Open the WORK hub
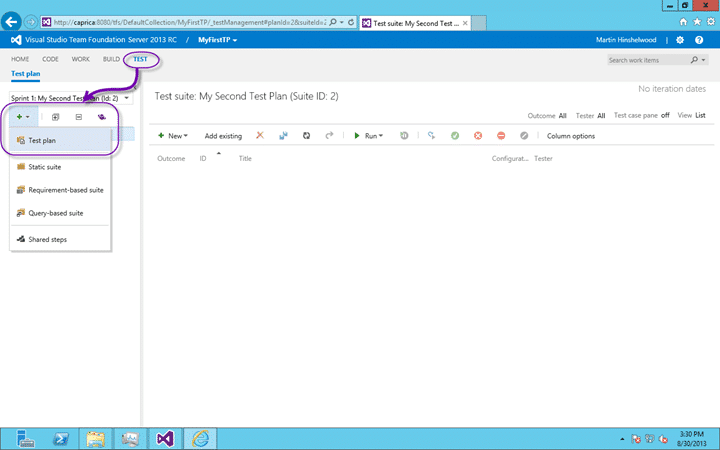Image resolution: width=720 pixels, height=450 pixels. [80, 59]
